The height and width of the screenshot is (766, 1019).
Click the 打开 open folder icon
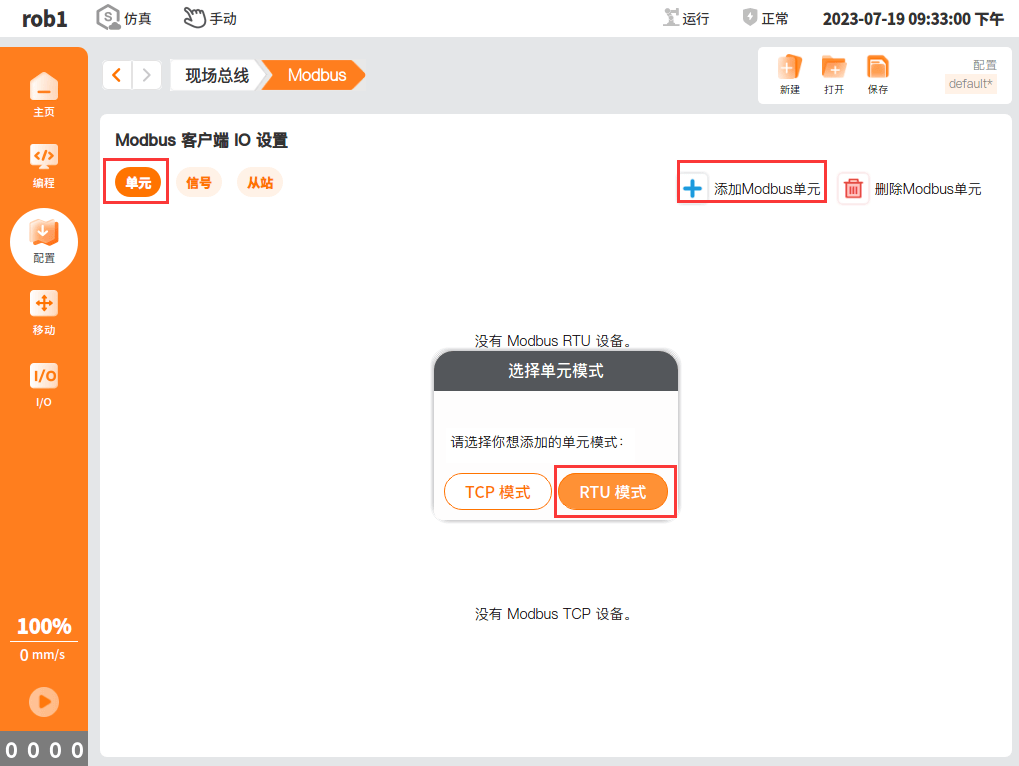[x=834, y=75]
